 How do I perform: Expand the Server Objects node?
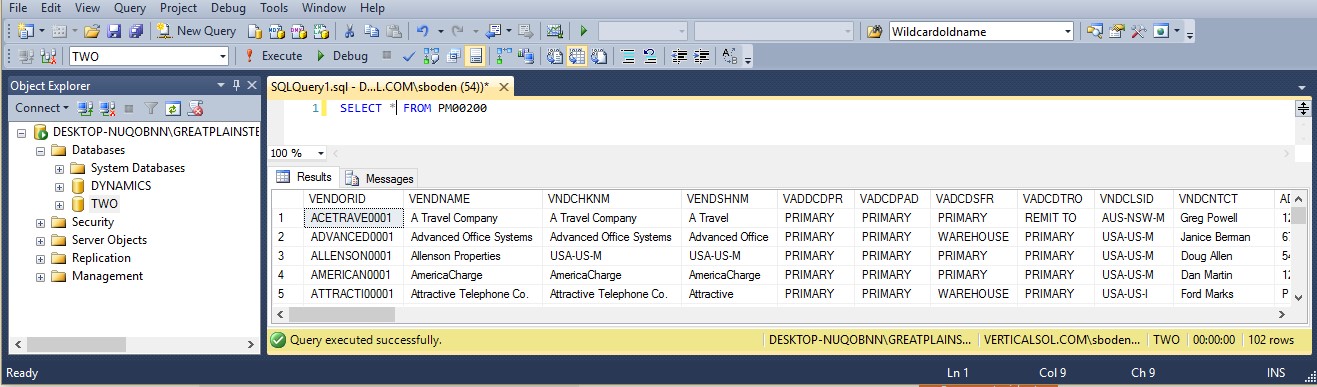tap(40, 240)
